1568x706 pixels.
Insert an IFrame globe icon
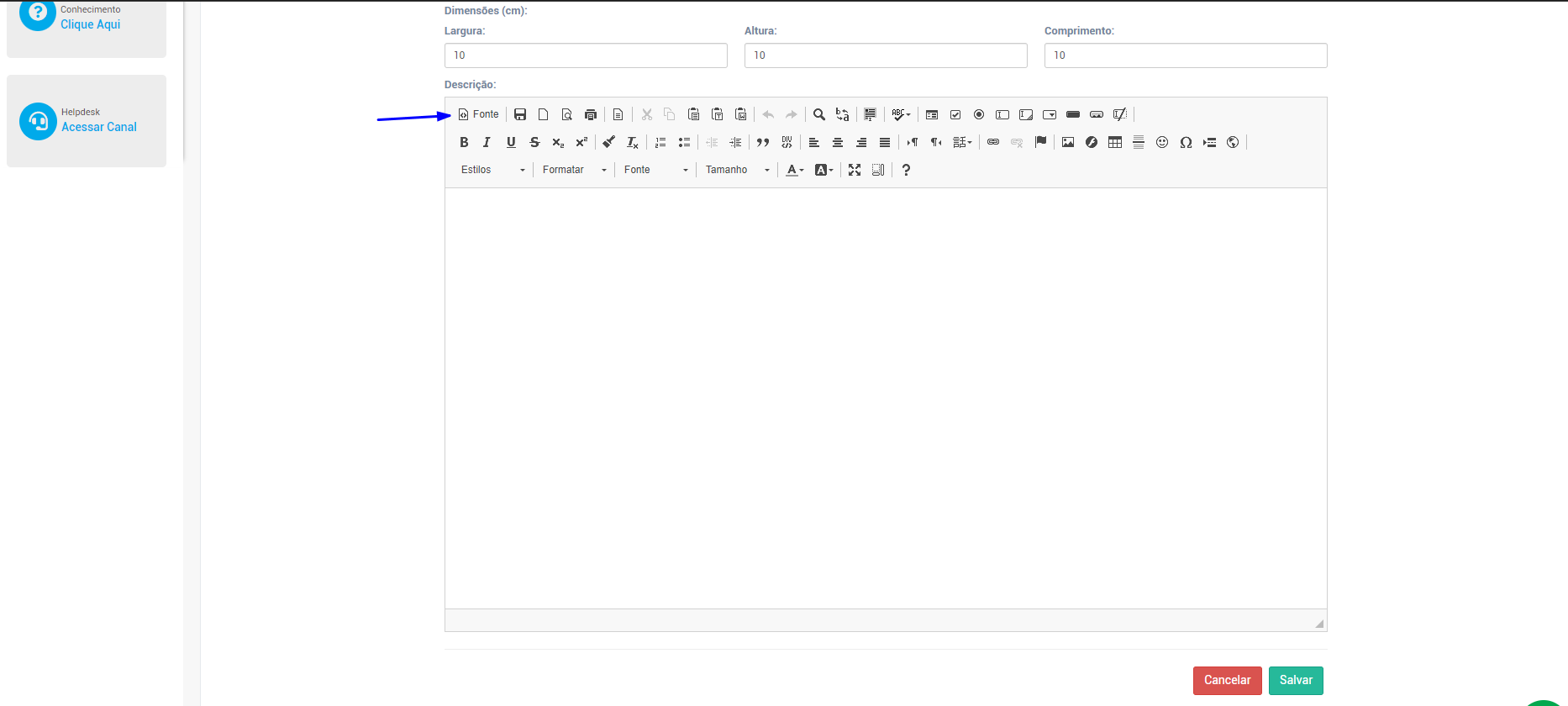point(1233,142)
